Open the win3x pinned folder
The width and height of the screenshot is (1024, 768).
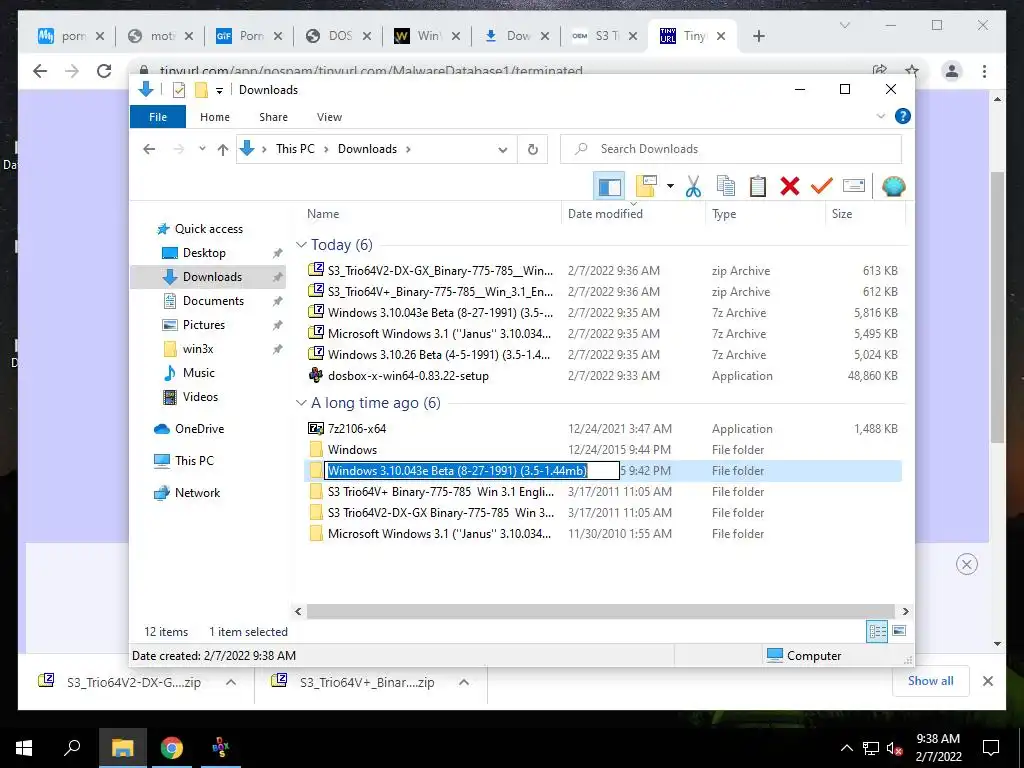coord(198,349)
